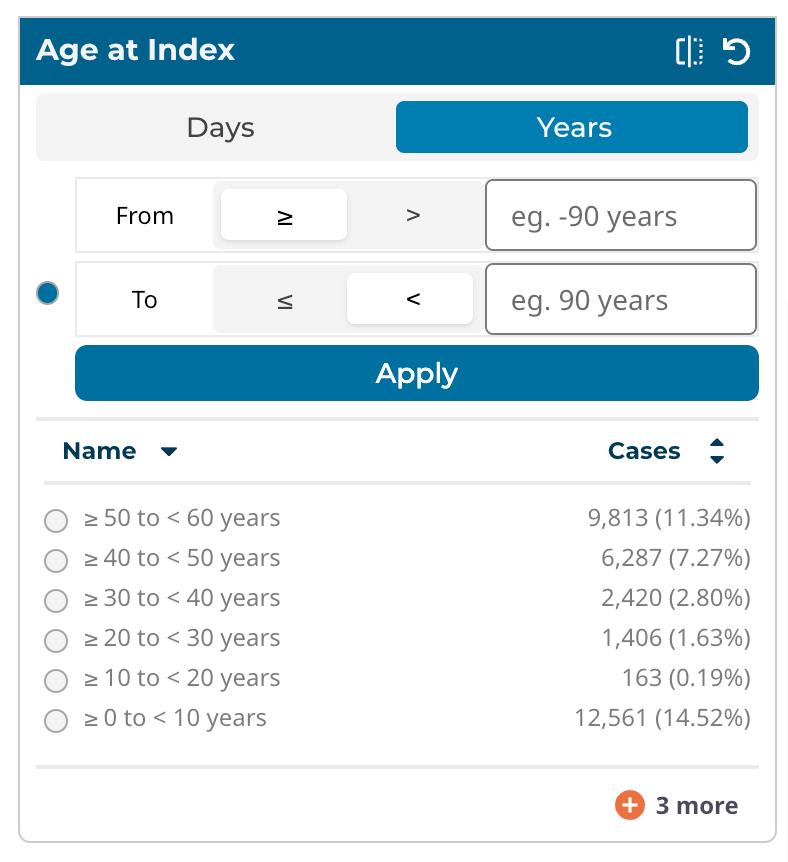The image size is (788, 862).
Task: Switch units to Days
Action: (220, 128)
